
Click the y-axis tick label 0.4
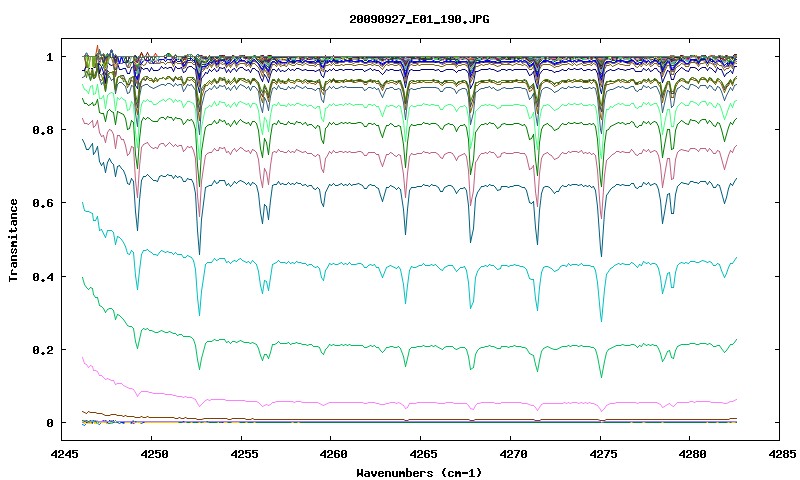(43, 276)
